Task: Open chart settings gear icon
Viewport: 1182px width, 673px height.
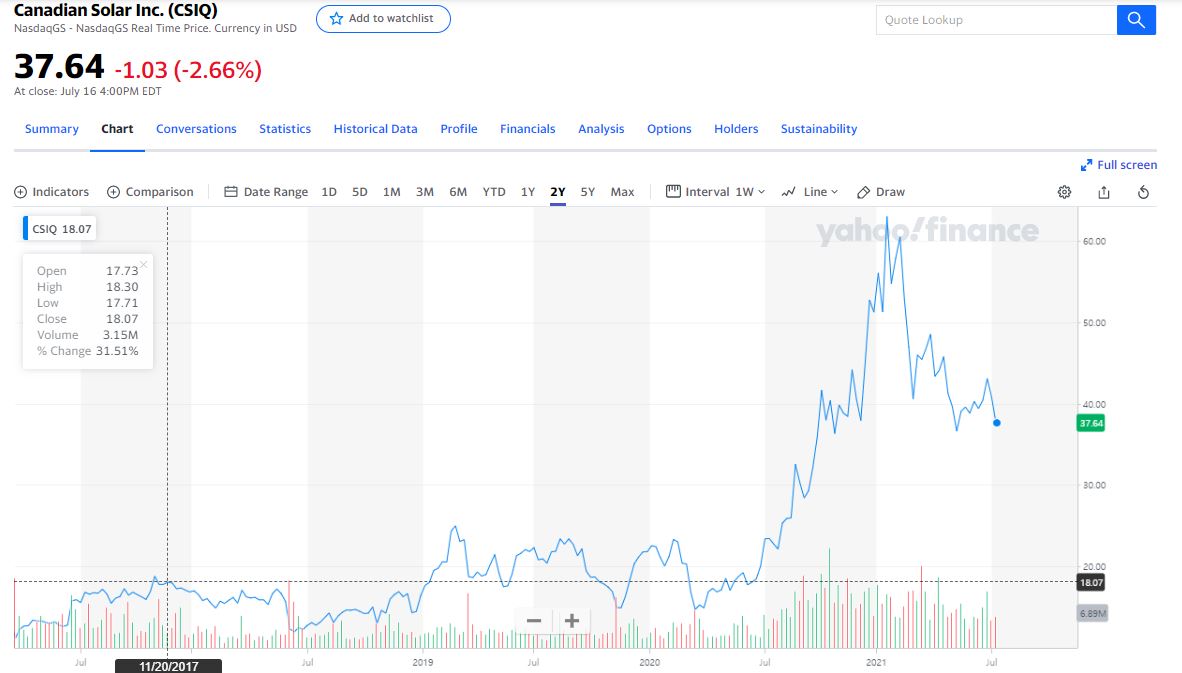Action: point(1064,192)
